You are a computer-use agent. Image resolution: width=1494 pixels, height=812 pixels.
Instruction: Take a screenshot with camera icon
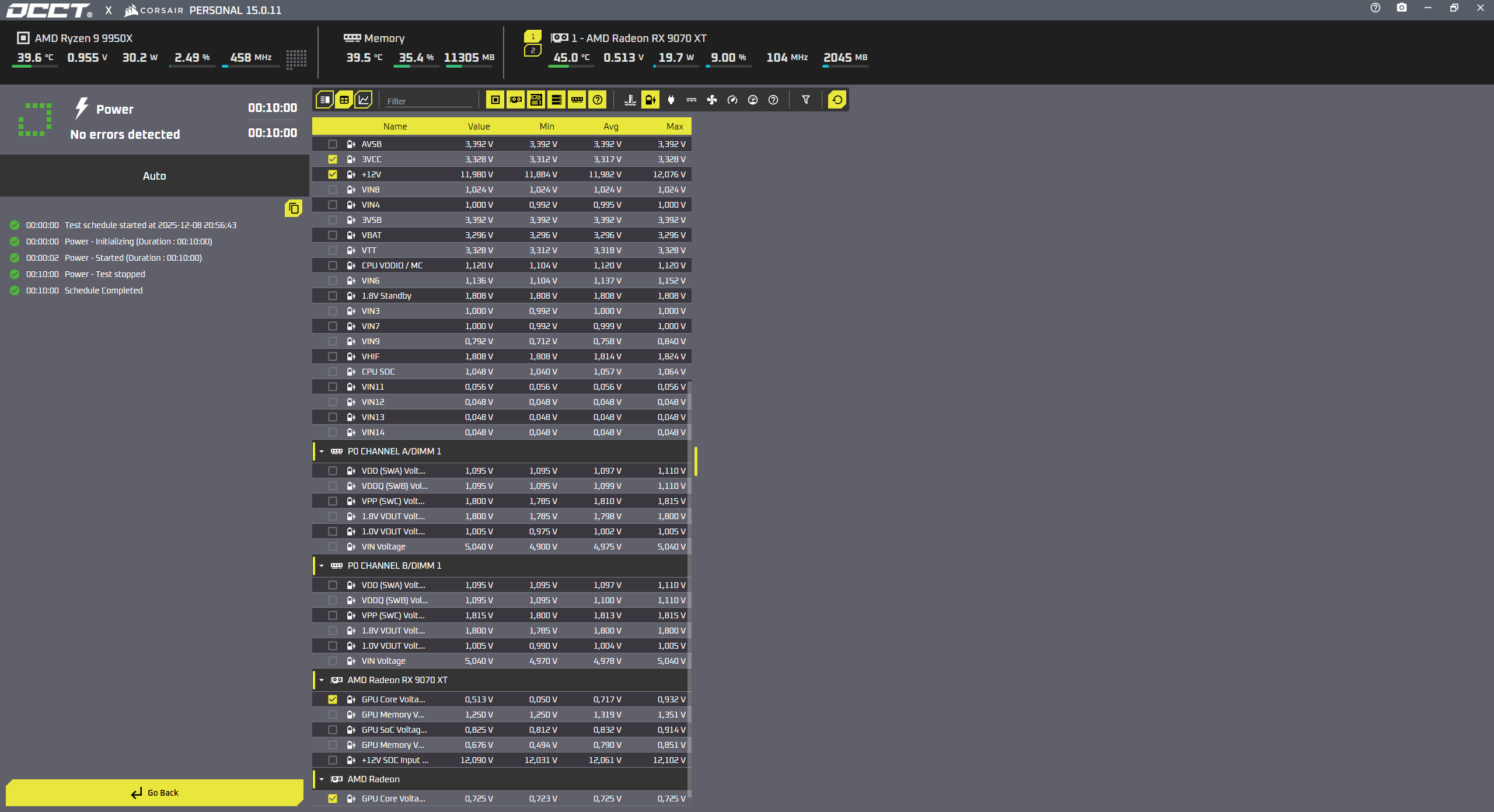pyautogui.click(x=1402, y=8)
